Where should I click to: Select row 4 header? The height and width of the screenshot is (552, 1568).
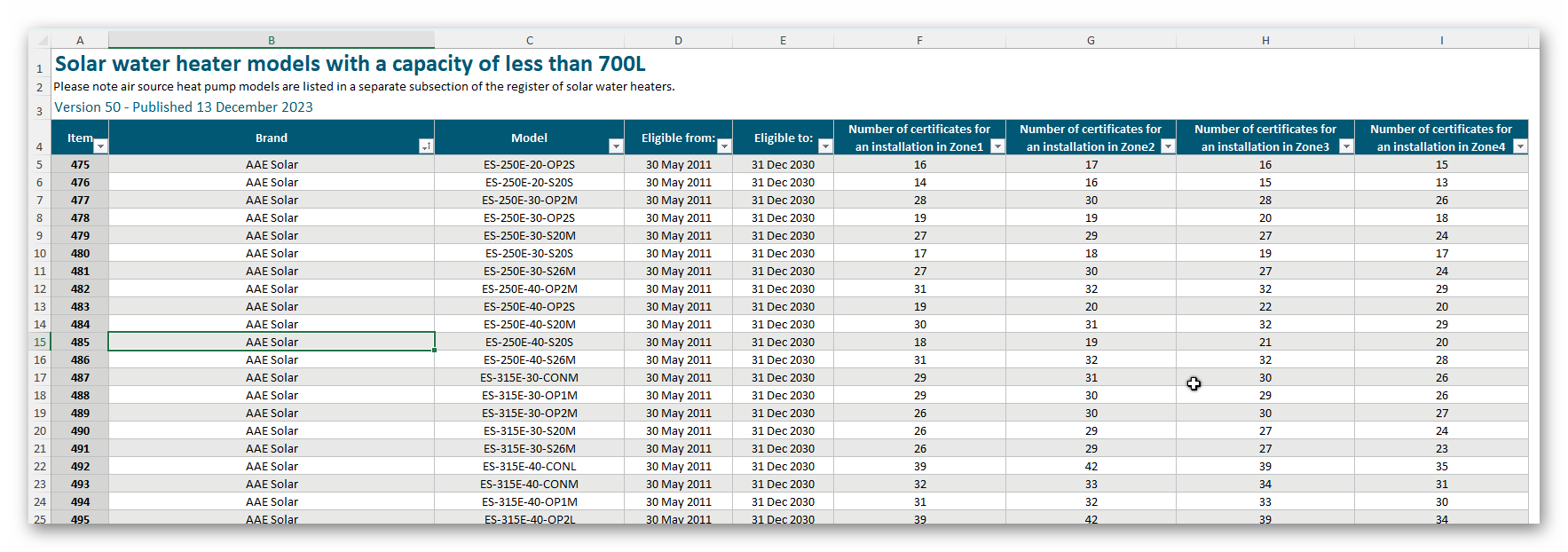40,146
